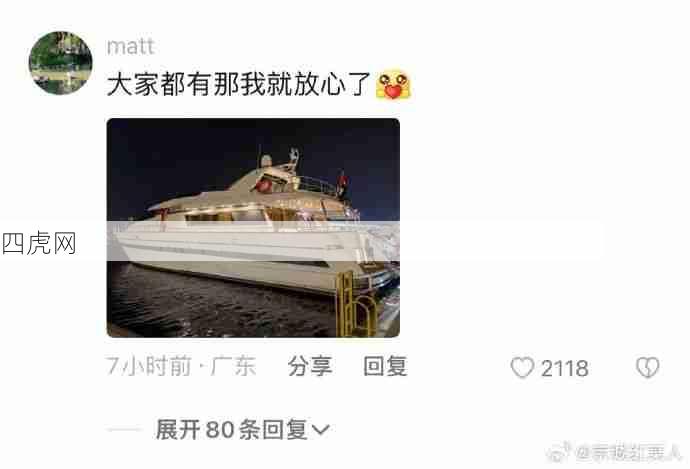Open matt's circular profile avatar

point(60,62)
